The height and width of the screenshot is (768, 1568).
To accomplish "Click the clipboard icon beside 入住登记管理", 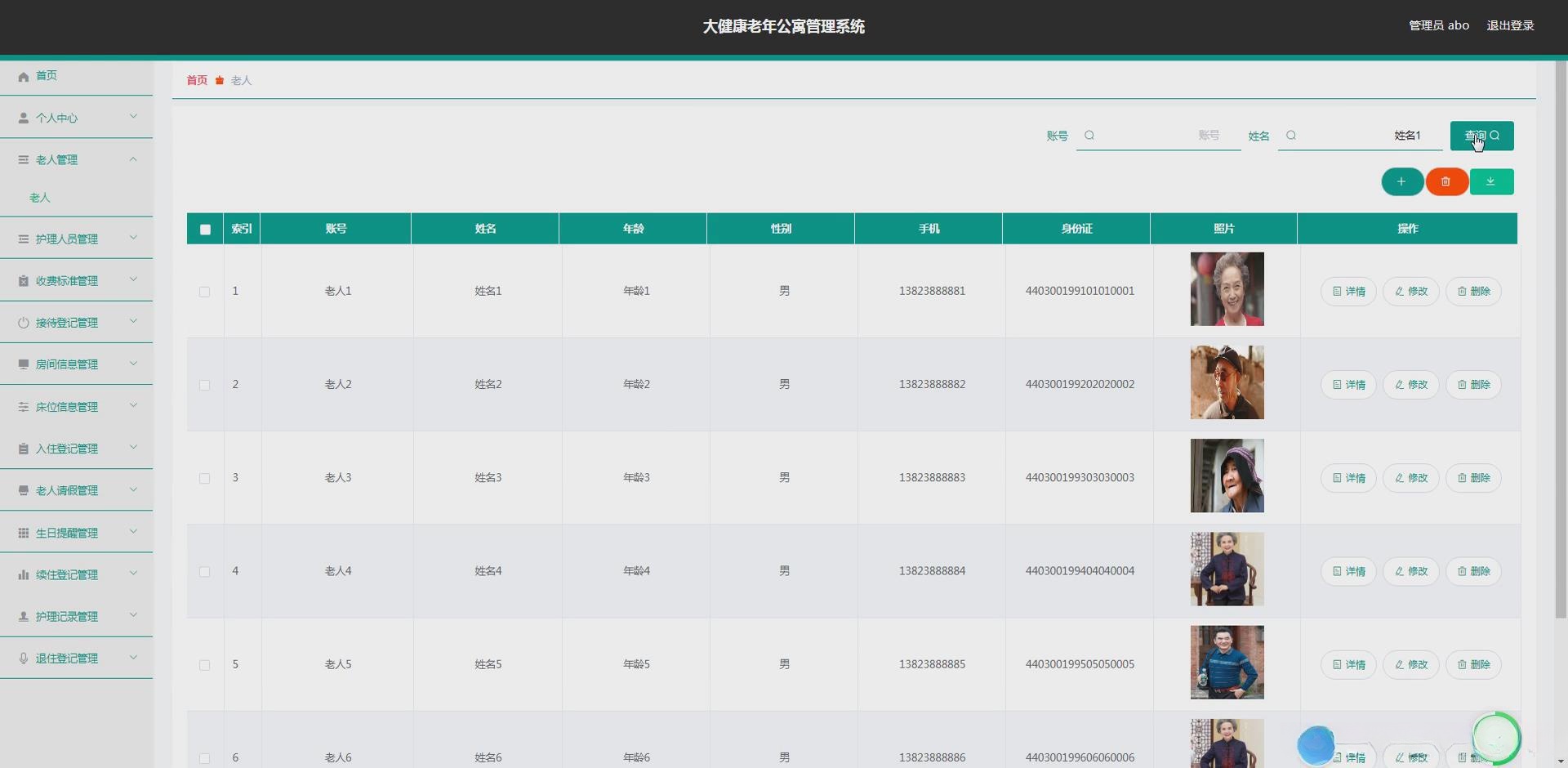I will pyautogui.click(x=24, y=449).
